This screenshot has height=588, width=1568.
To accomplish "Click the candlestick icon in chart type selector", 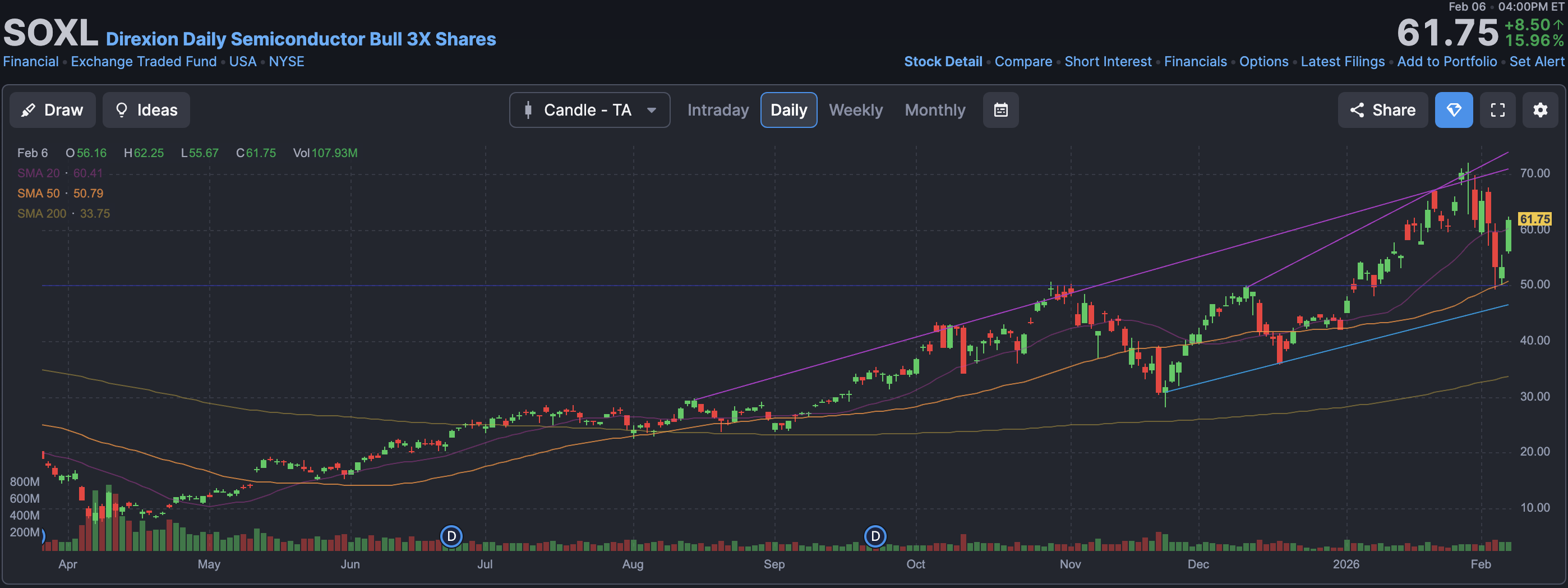I will (x=528, y=110).
